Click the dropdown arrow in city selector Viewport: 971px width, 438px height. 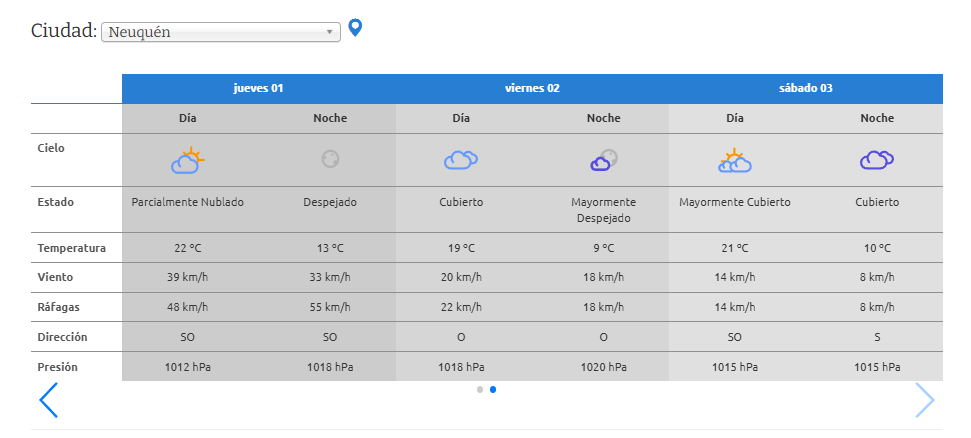pyautogui.click(x=330, y=32)
